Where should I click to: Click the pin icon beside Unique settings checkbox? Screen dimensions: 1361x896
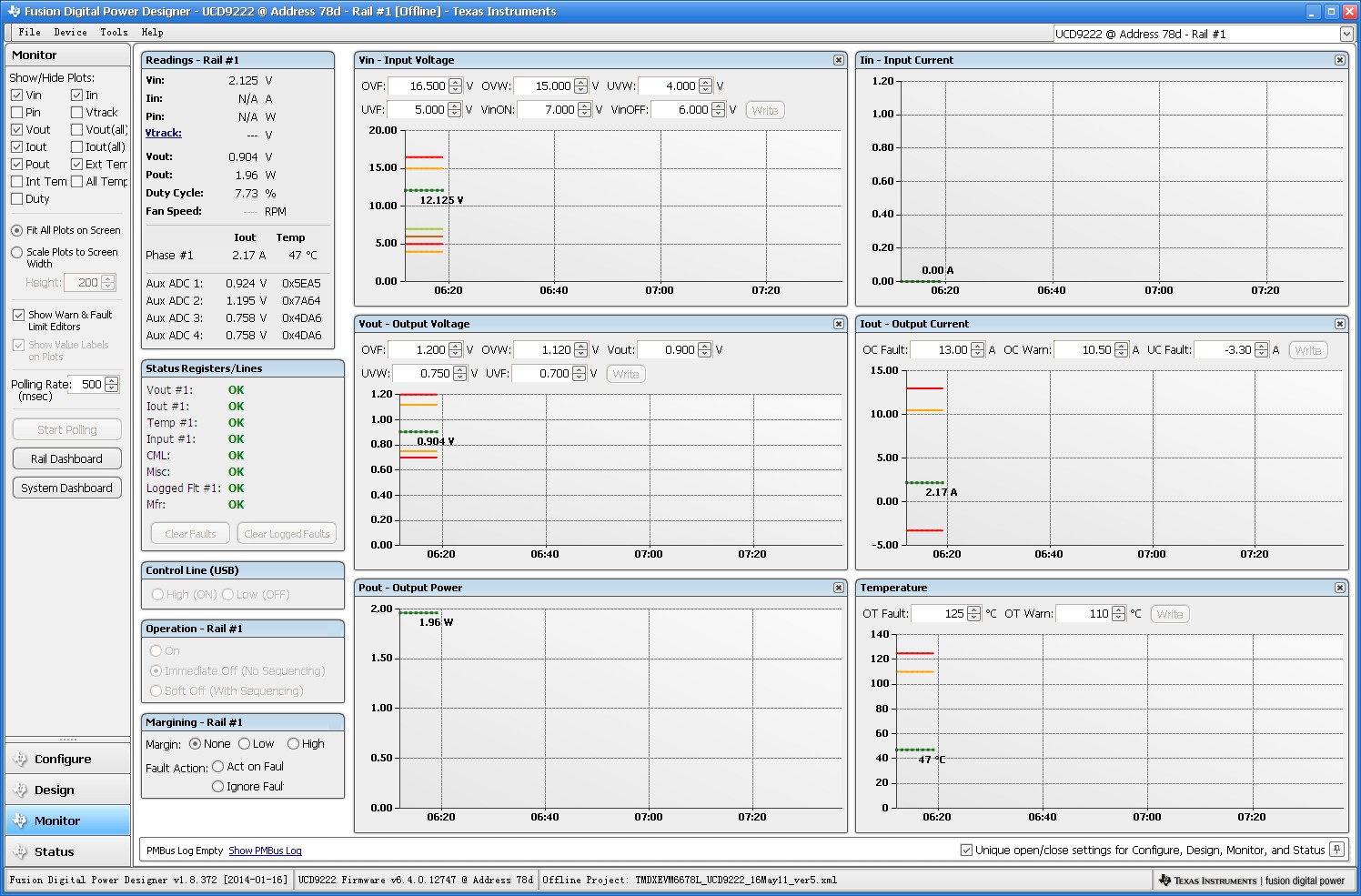pos(1336,850)
